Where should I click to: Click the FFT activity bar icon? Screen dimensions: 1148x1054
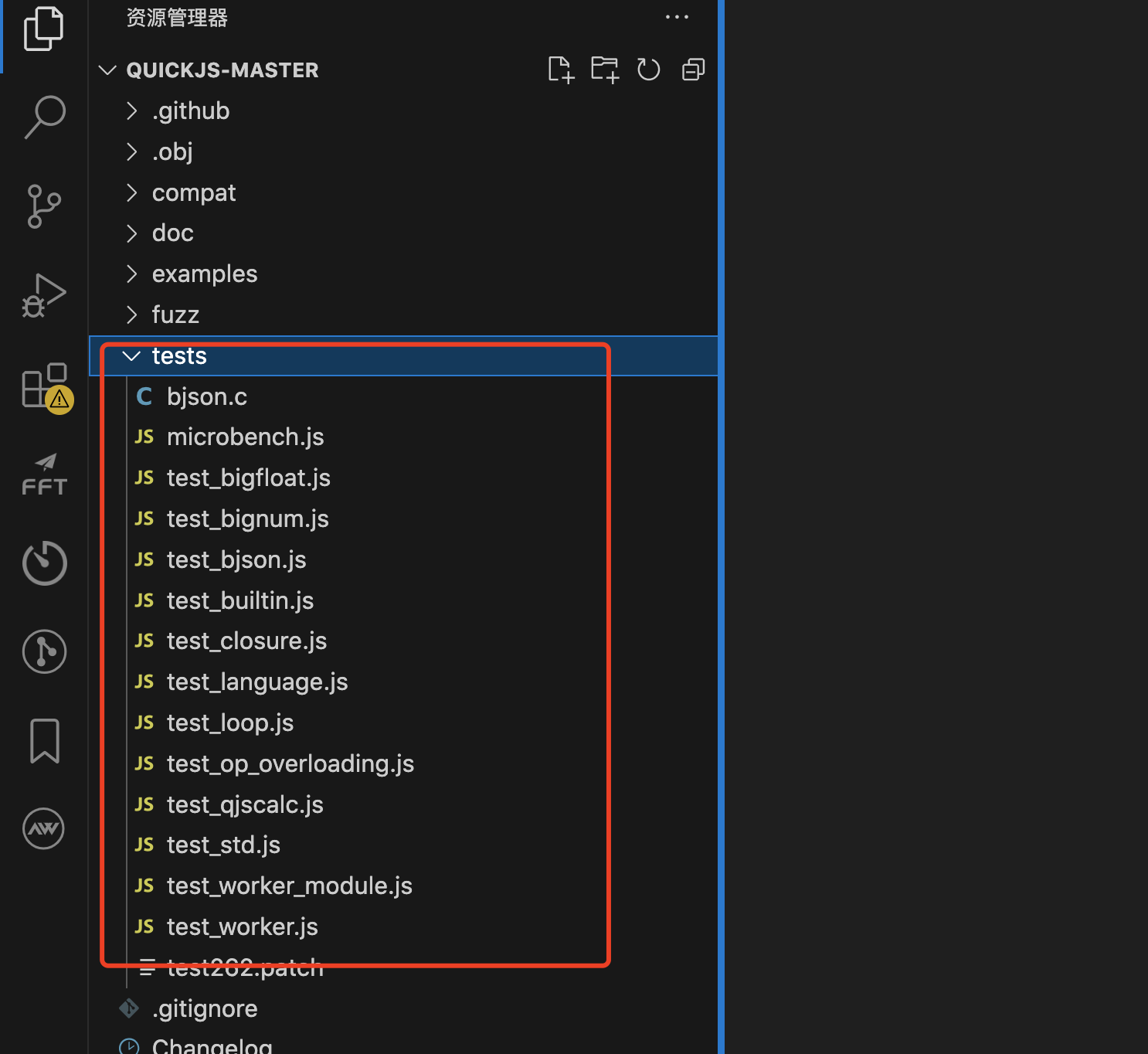click(44, 474)
